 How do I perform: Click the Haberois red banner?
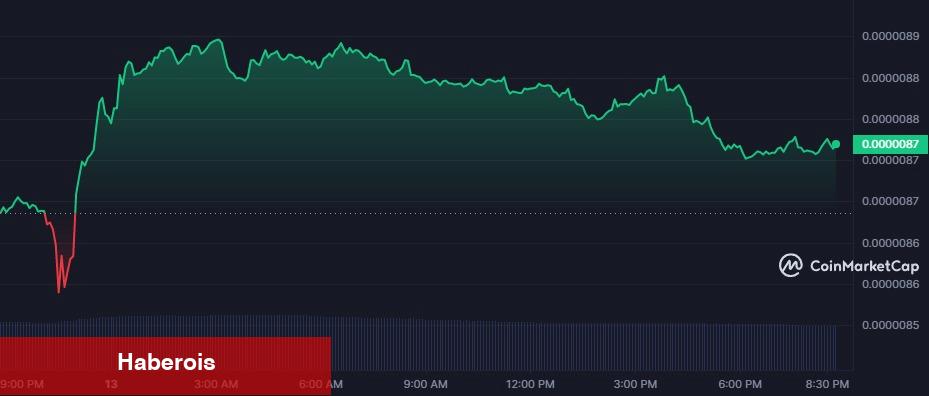[165, 362]
